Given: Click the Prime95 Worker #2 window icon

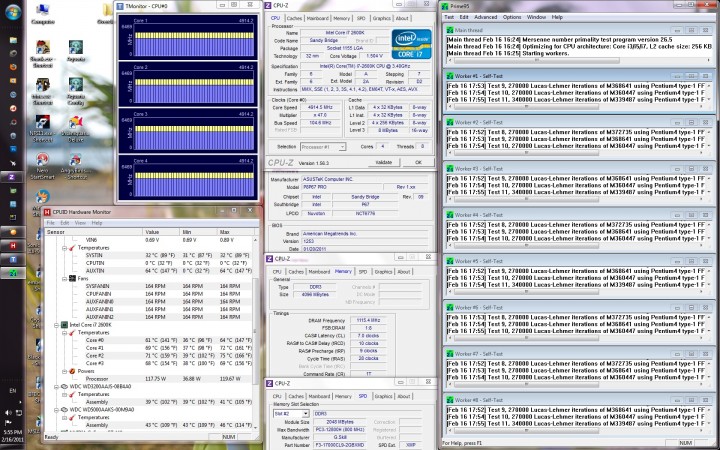Looking at the screenshot, I should (450, 122).
